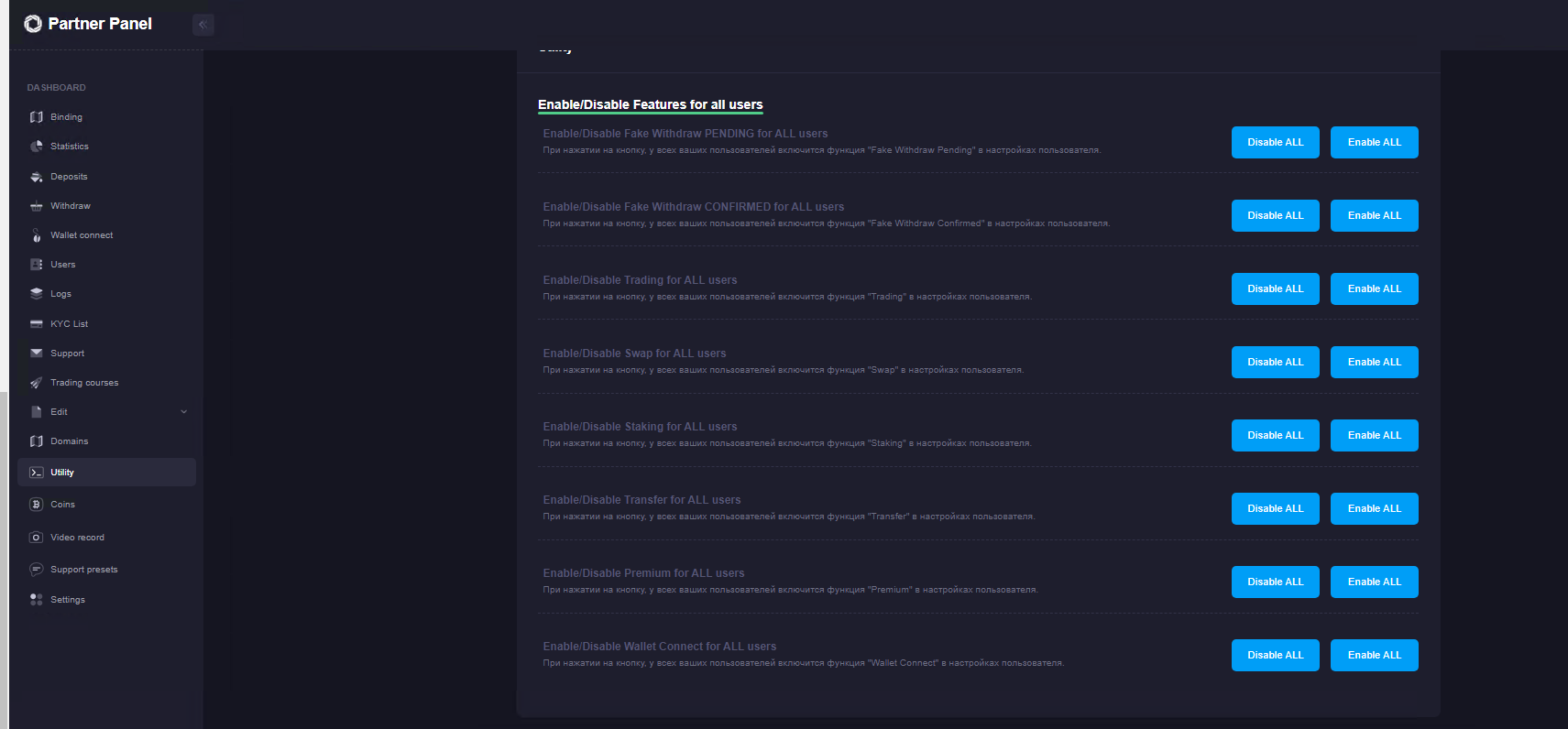Collapse the sidebar with the double-arrow button
This screenshot has width=1568, height=729.
(203, 25)
